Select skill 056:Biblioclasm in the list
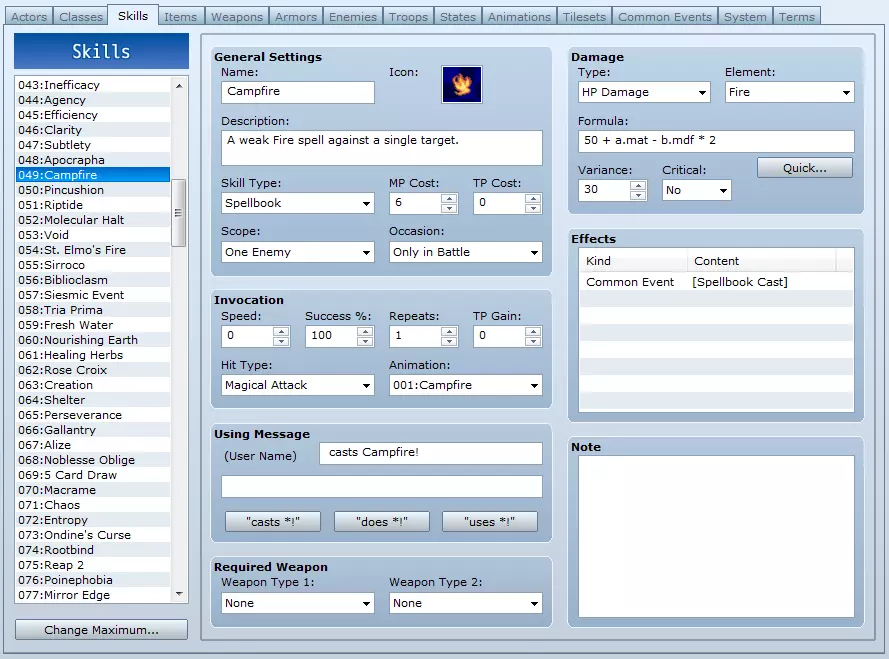 (93, 280)
